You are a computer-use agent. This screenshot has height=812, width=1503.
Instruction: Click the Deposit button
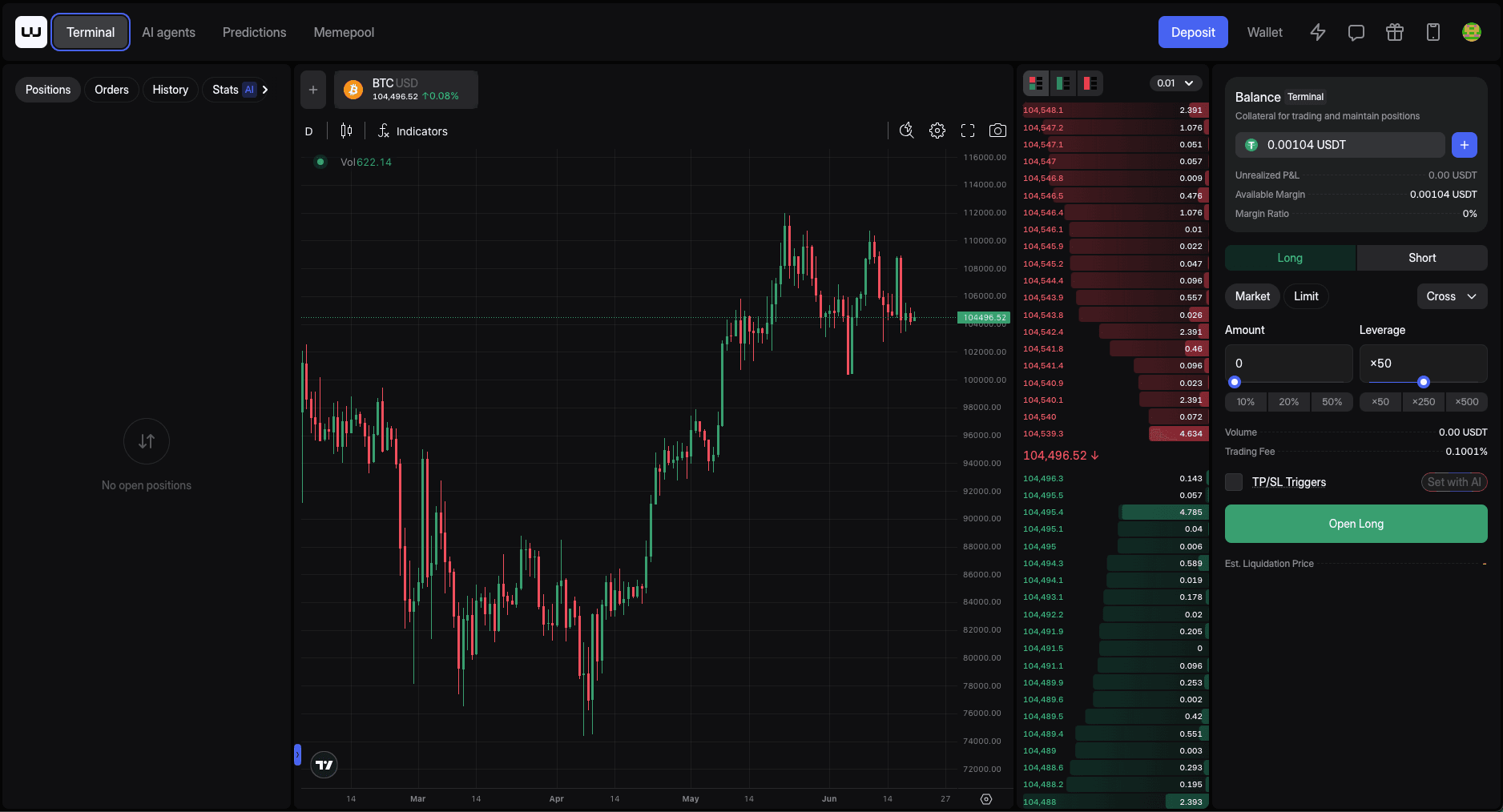click(x=1192, y=32)
